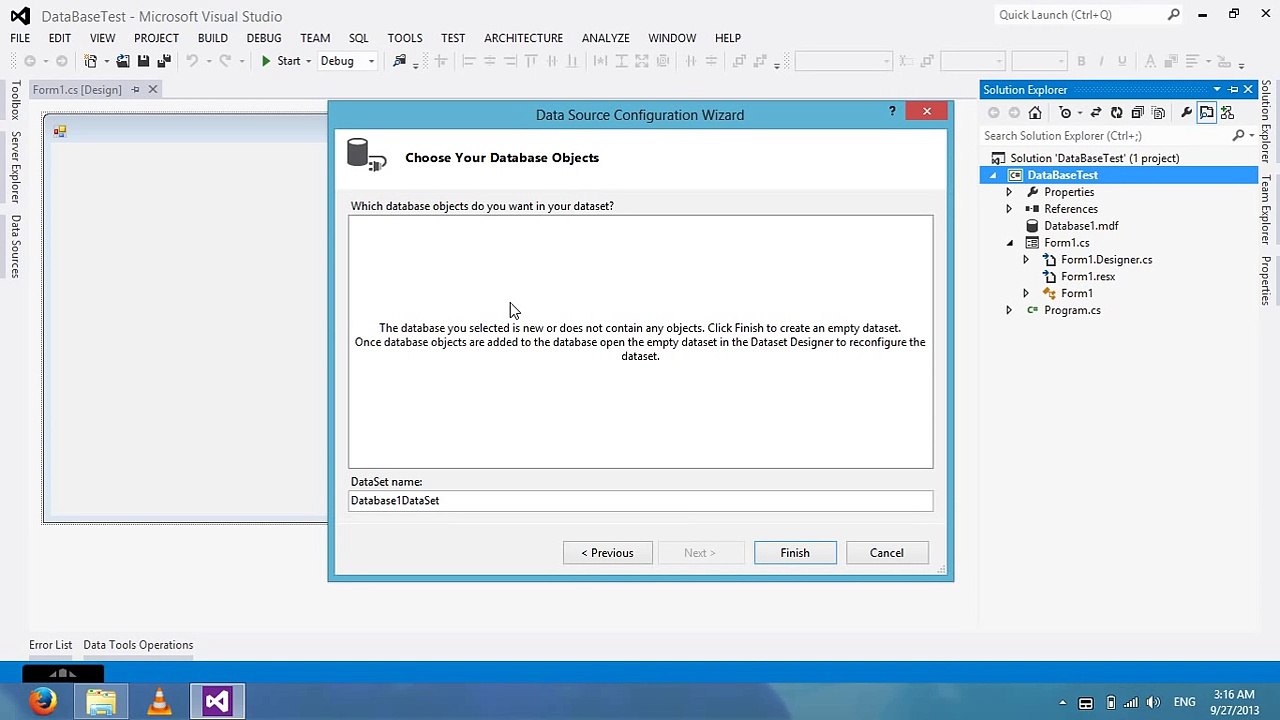Click the Firefox icon in taskbar
The image size is (1280, 720).
[42, 701]
